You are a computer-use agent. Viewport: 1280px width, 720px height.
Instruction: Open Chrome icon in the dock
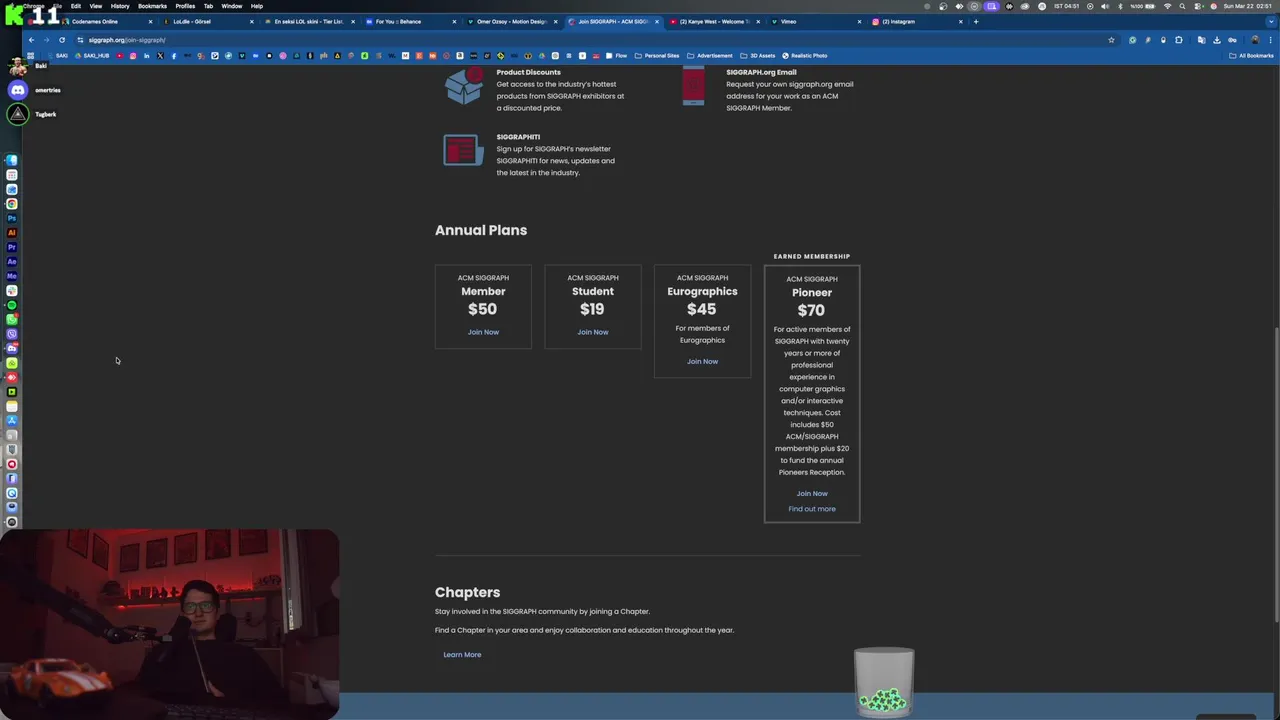point(12,203)
